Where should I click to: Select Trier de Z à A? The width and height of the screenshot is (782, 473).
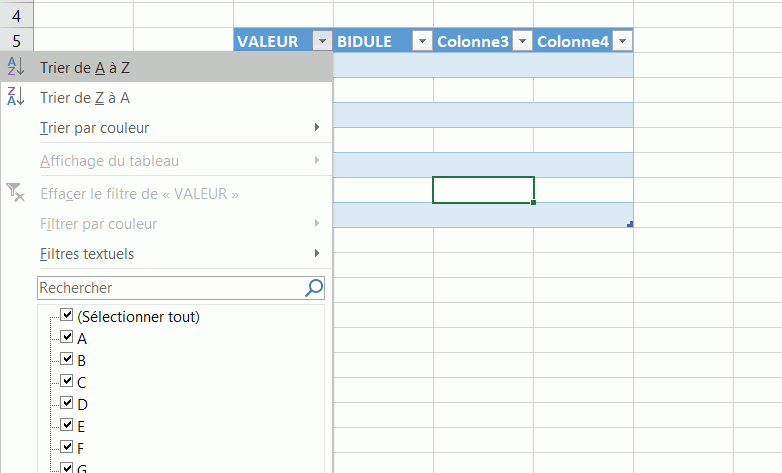pyautogui.click(x=85, y=98)
